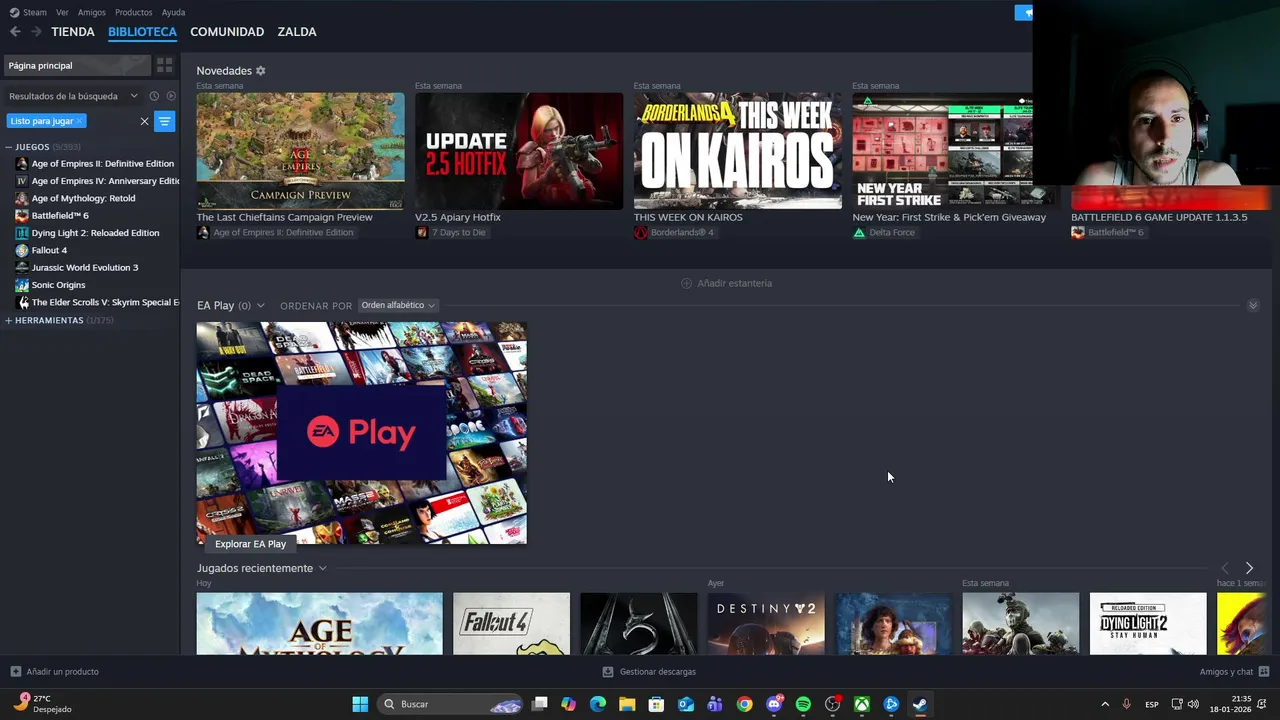The image size is (1280, 720).
Task: Open Novedades settings gear
Action: (x=261, y=71)
